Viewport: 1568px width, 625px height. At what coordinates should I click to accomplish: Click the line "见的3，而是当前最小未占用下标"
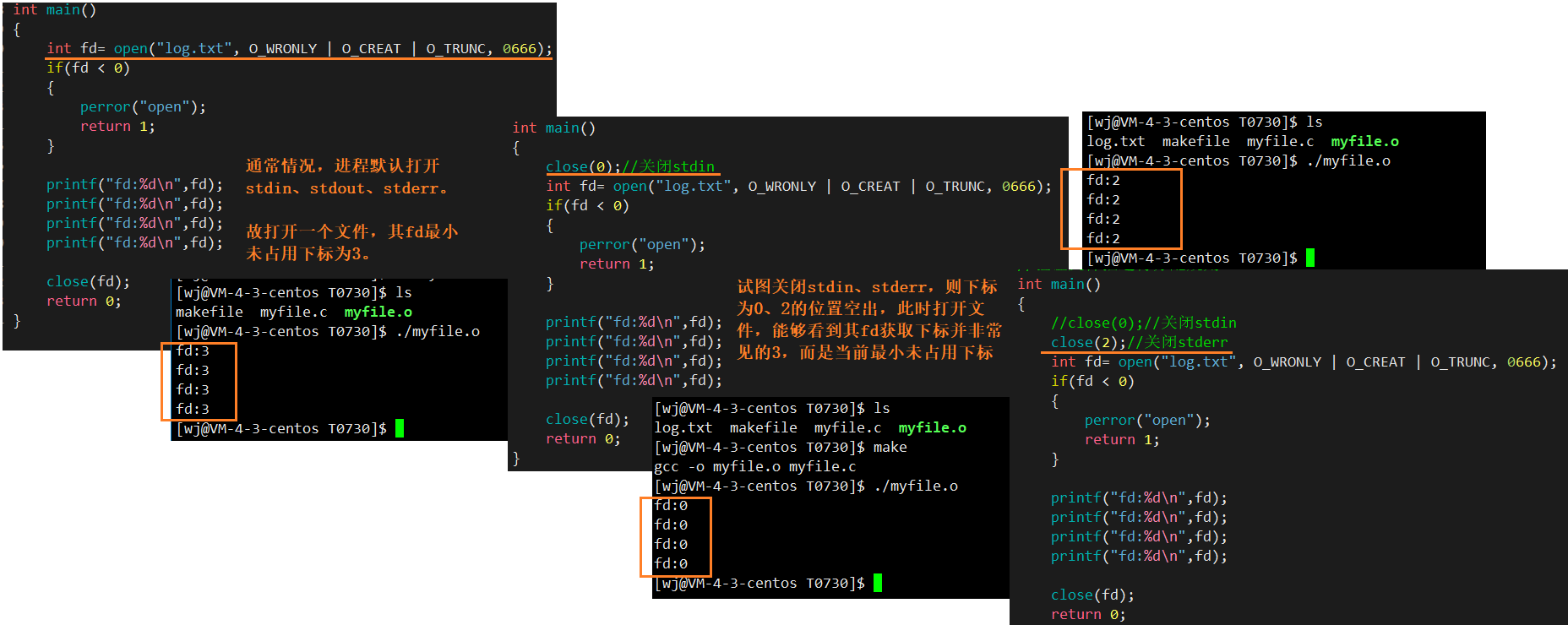[x=865, y=352]
